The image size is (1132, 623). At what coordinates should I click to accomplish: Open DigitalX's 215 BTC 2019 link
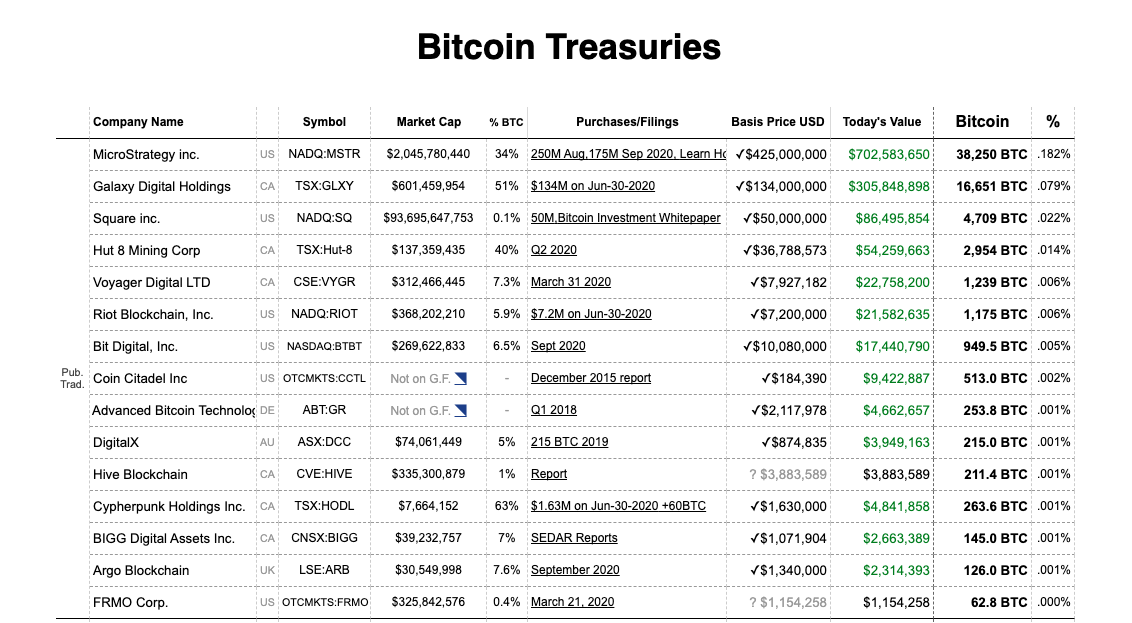(569, 442)
